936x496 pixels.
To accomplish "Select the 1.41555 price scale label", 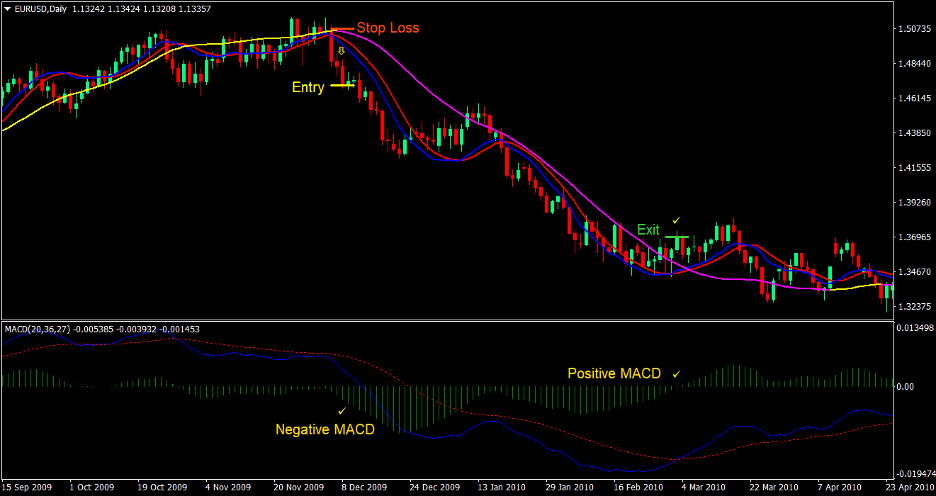I will [914, 168].
